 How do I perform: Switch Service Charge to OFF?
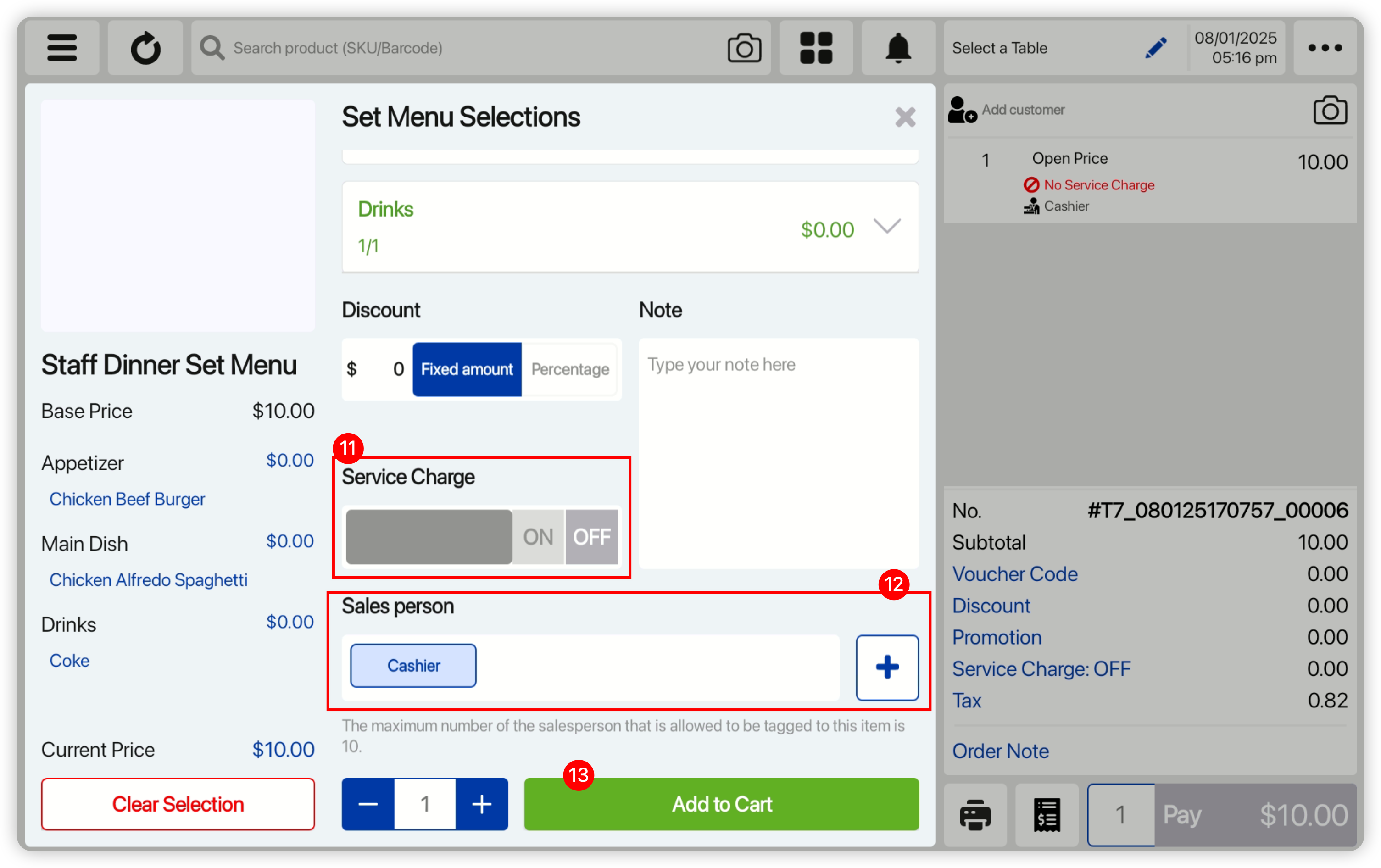click(x=591, y=537)
